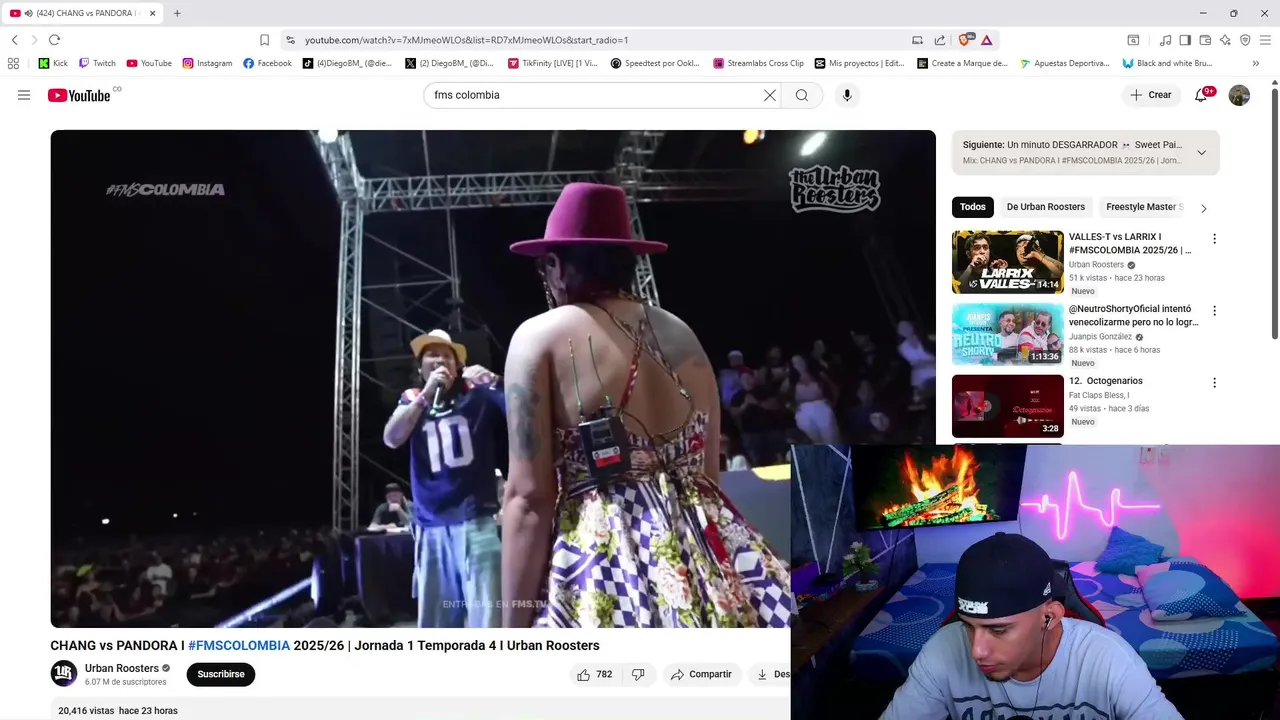The height and width of the screenshot is (720, 1280).
Task: Open the Urban Roosters channel avatar
Action: pos(64,674)
